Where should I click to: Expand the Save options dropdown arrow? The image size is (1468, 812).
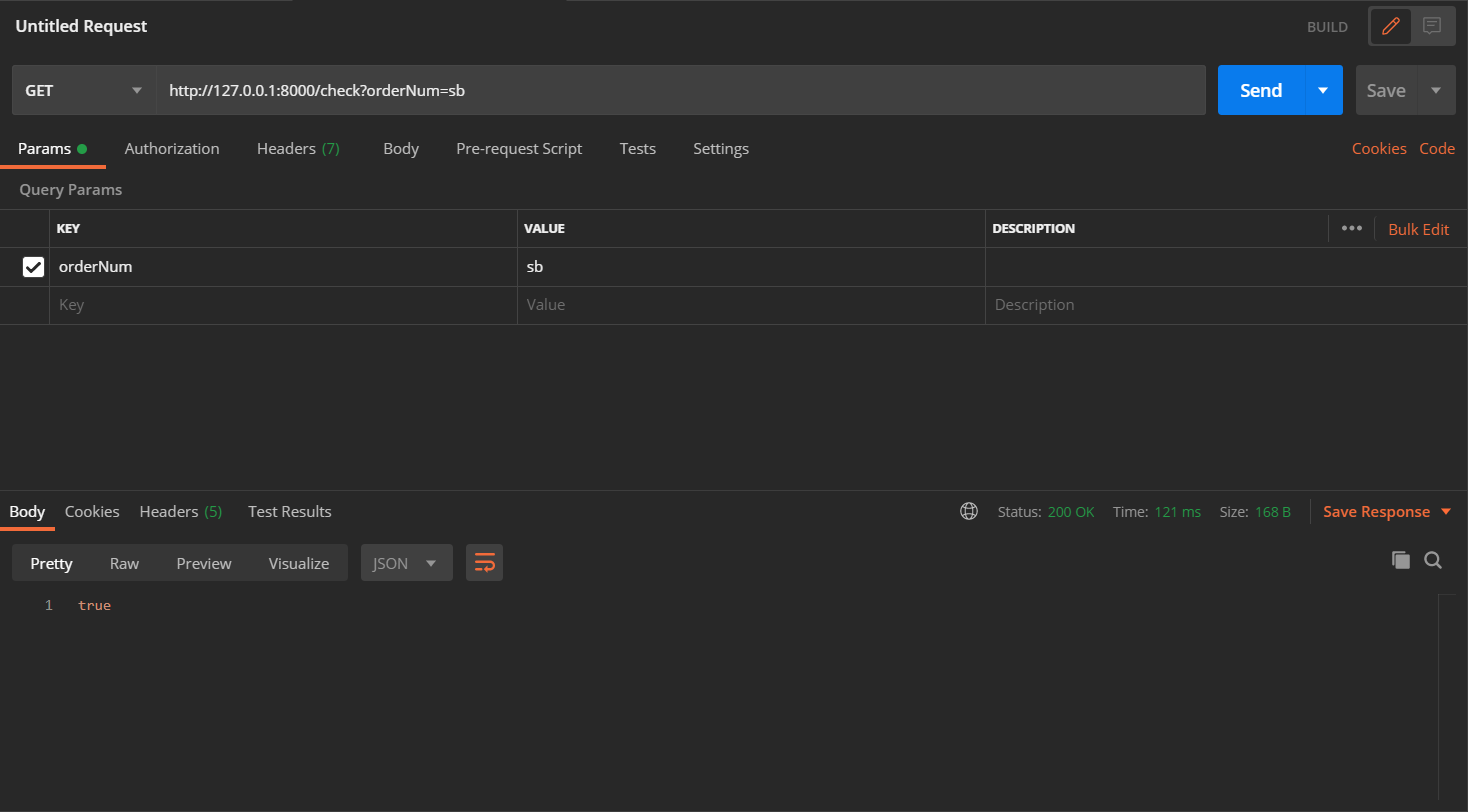(1436, 90)
